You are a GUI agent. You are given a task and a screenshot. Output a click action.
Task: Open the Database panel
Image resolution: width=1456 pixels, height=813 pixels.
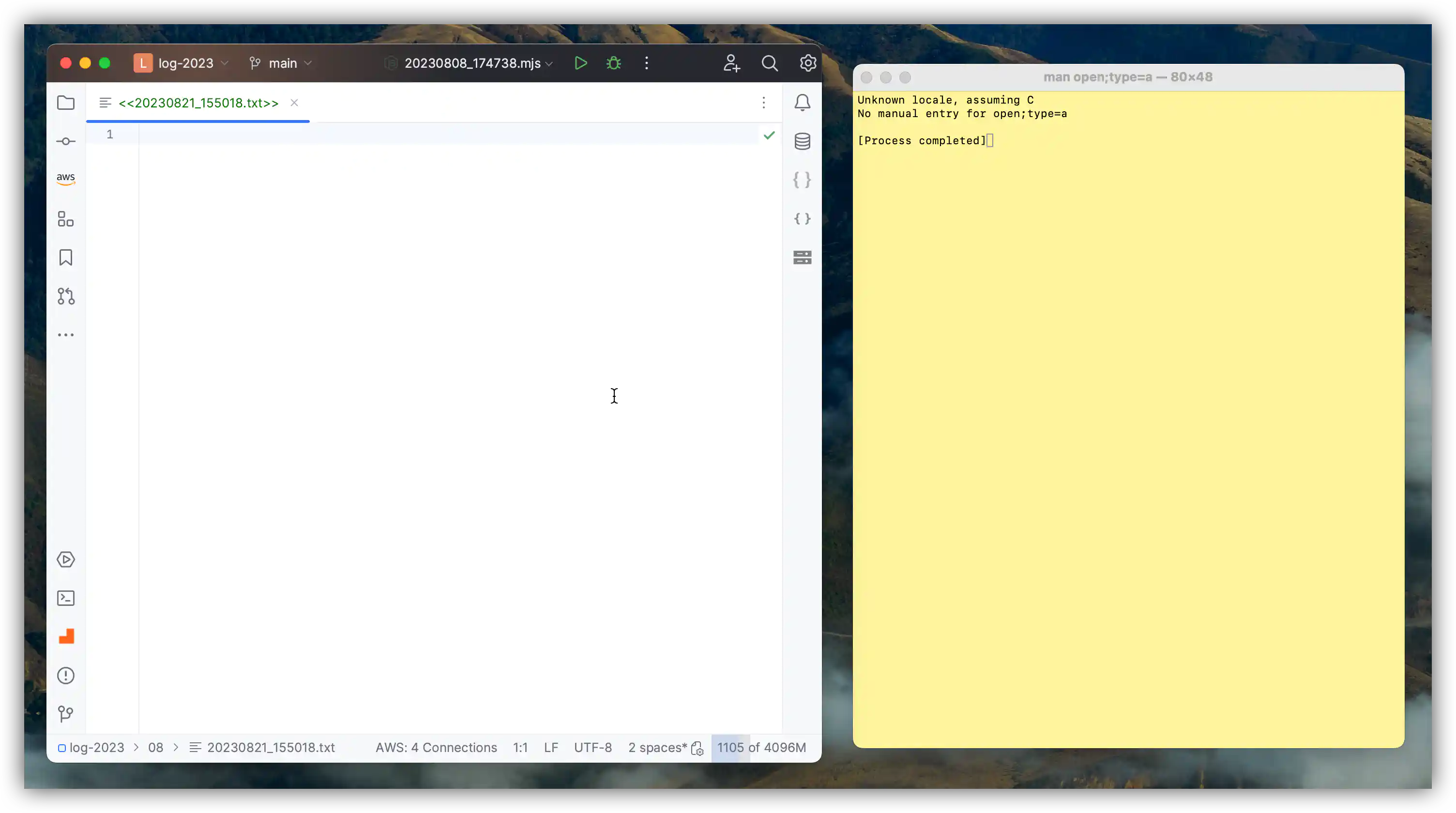coord(802,141)
